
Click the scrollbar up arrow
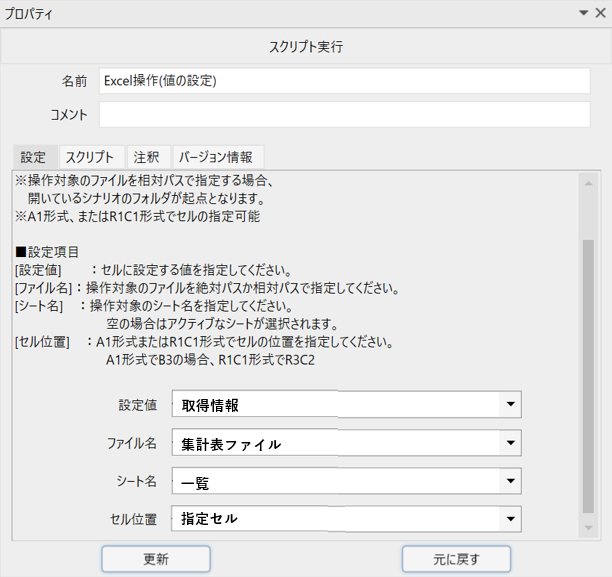pyautogui.click(x=588, y=183)
